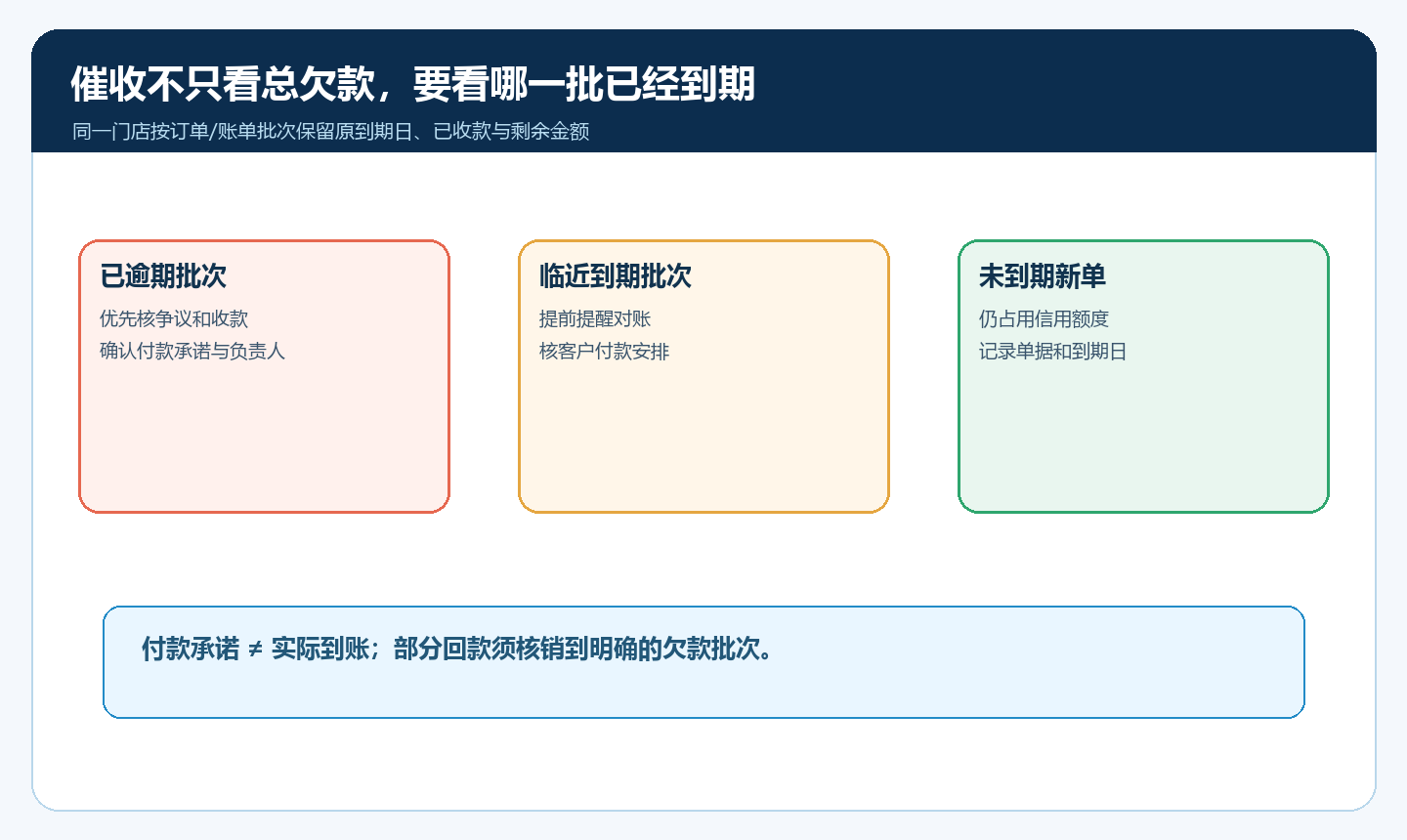Image resolution: width=1407 pixels, height=840 pixels.
Task: Click the phrase 部分回款须核销到明确的欠款批次
Action: [x=576, y=649]
